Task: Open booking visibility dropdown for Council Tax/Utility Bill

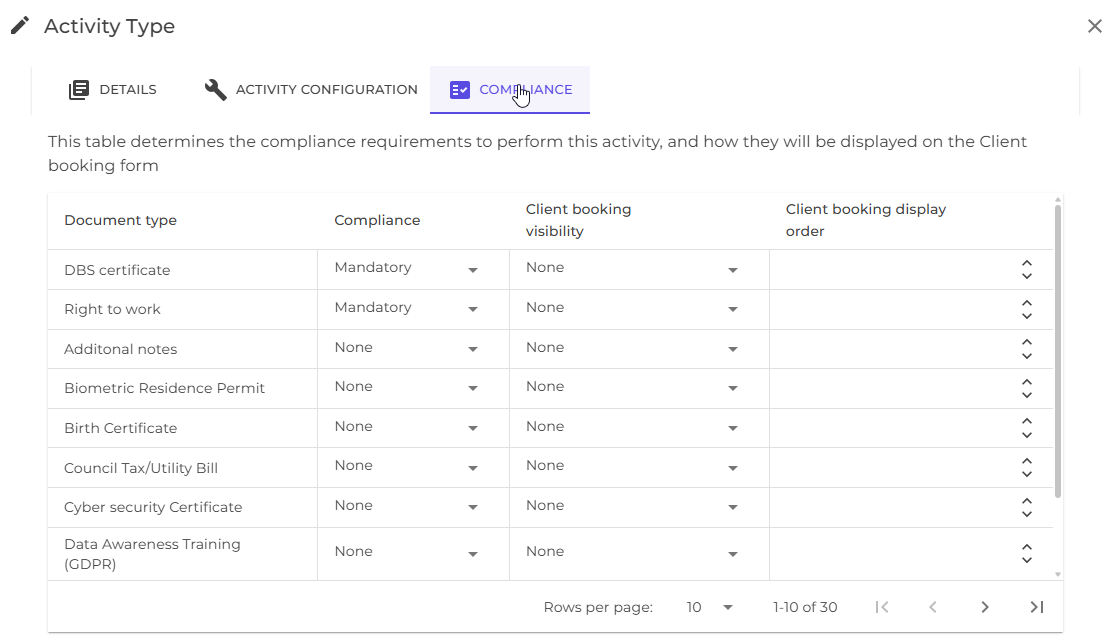Action: point(632,467)
